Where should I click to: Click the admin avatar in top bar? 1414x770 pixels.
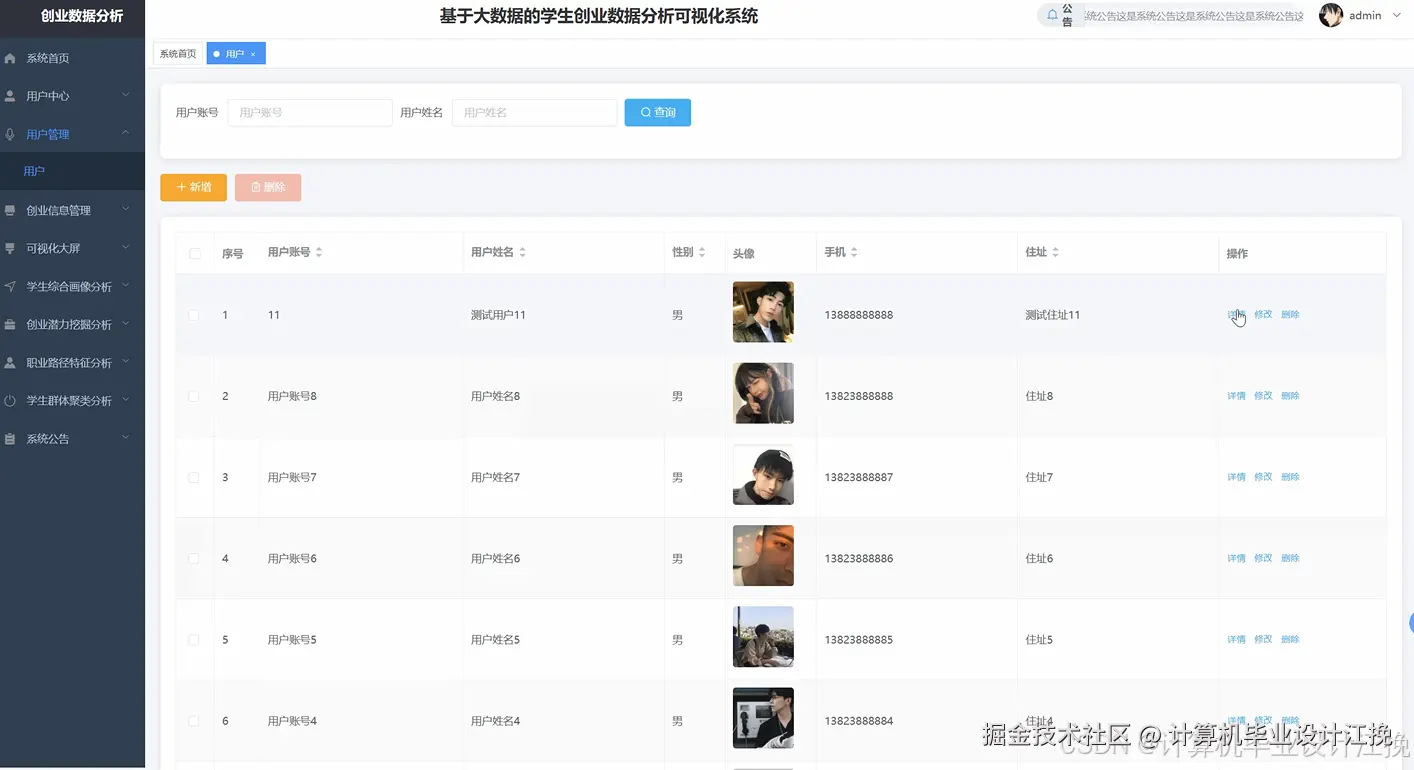coord(1331,15)
